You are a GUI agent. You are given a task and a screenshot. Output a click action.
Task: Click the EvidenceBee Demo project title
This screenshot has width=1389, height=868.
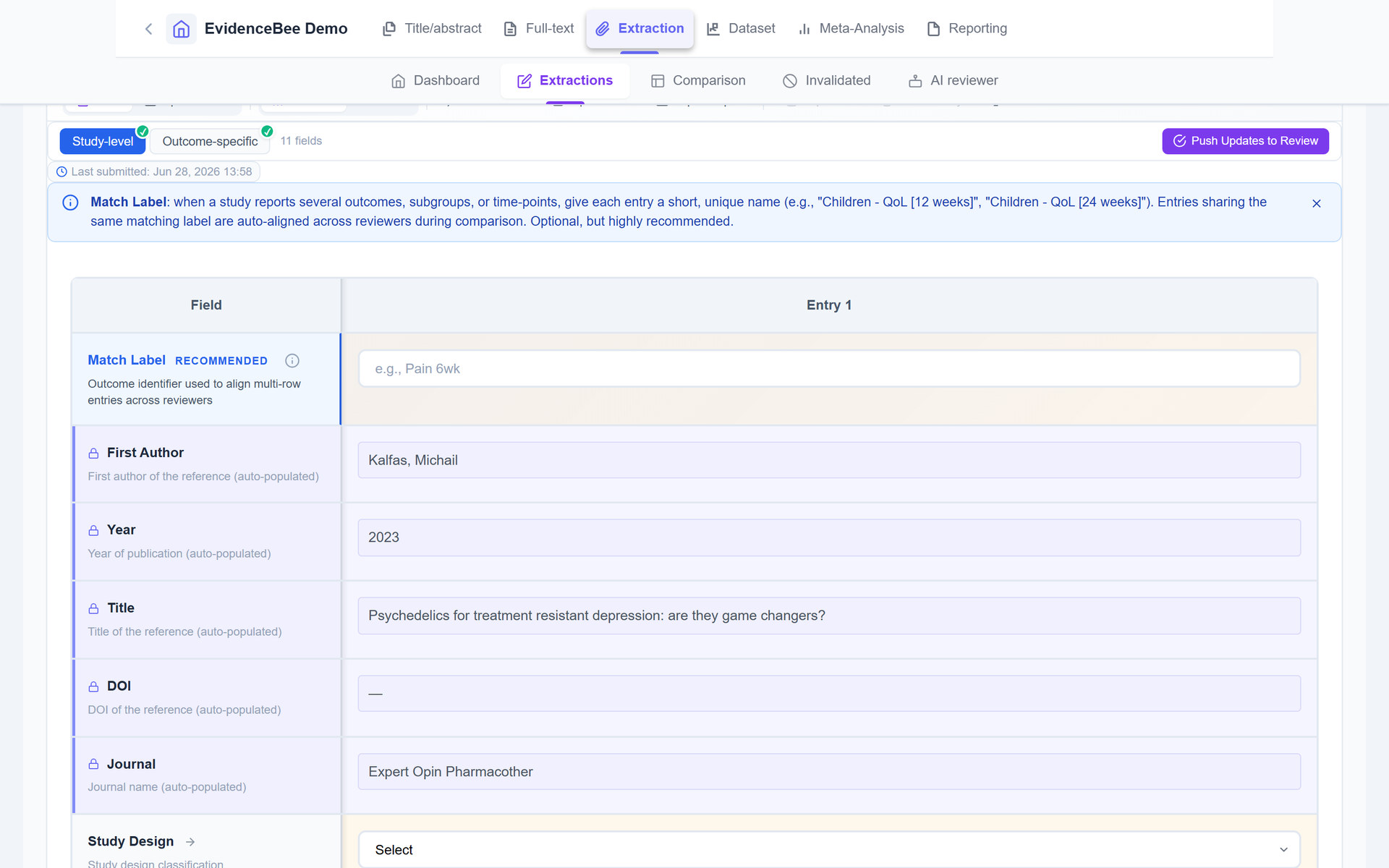pyautogui.click(x=276, y=29)
